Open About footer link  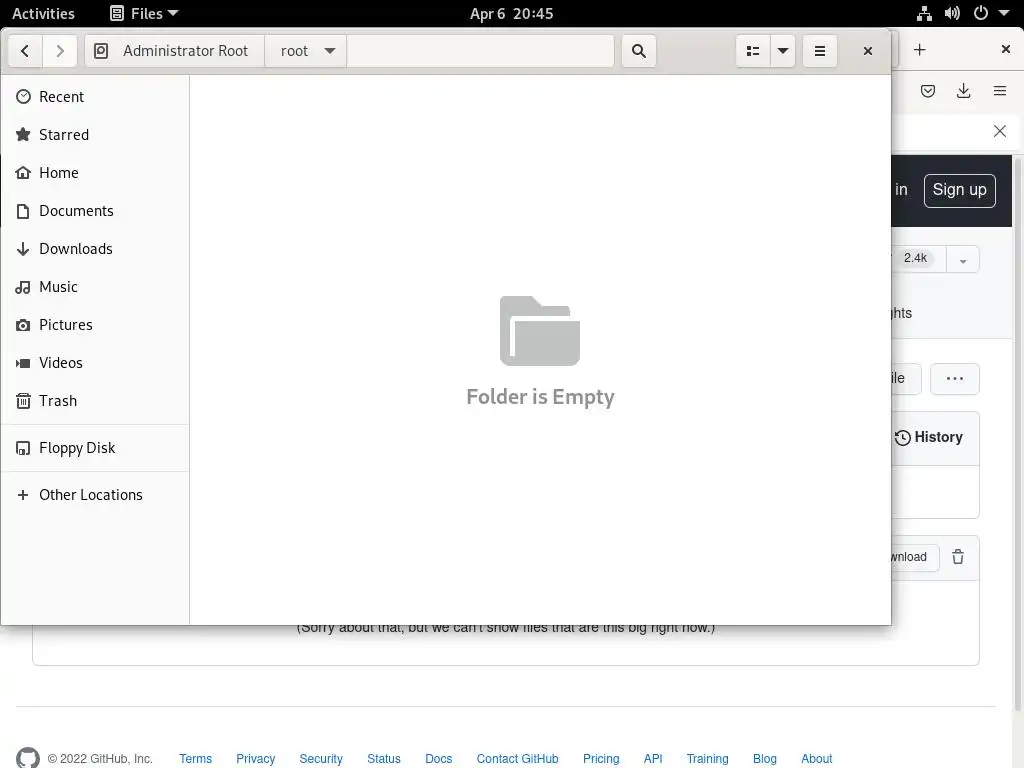point(816,758)
